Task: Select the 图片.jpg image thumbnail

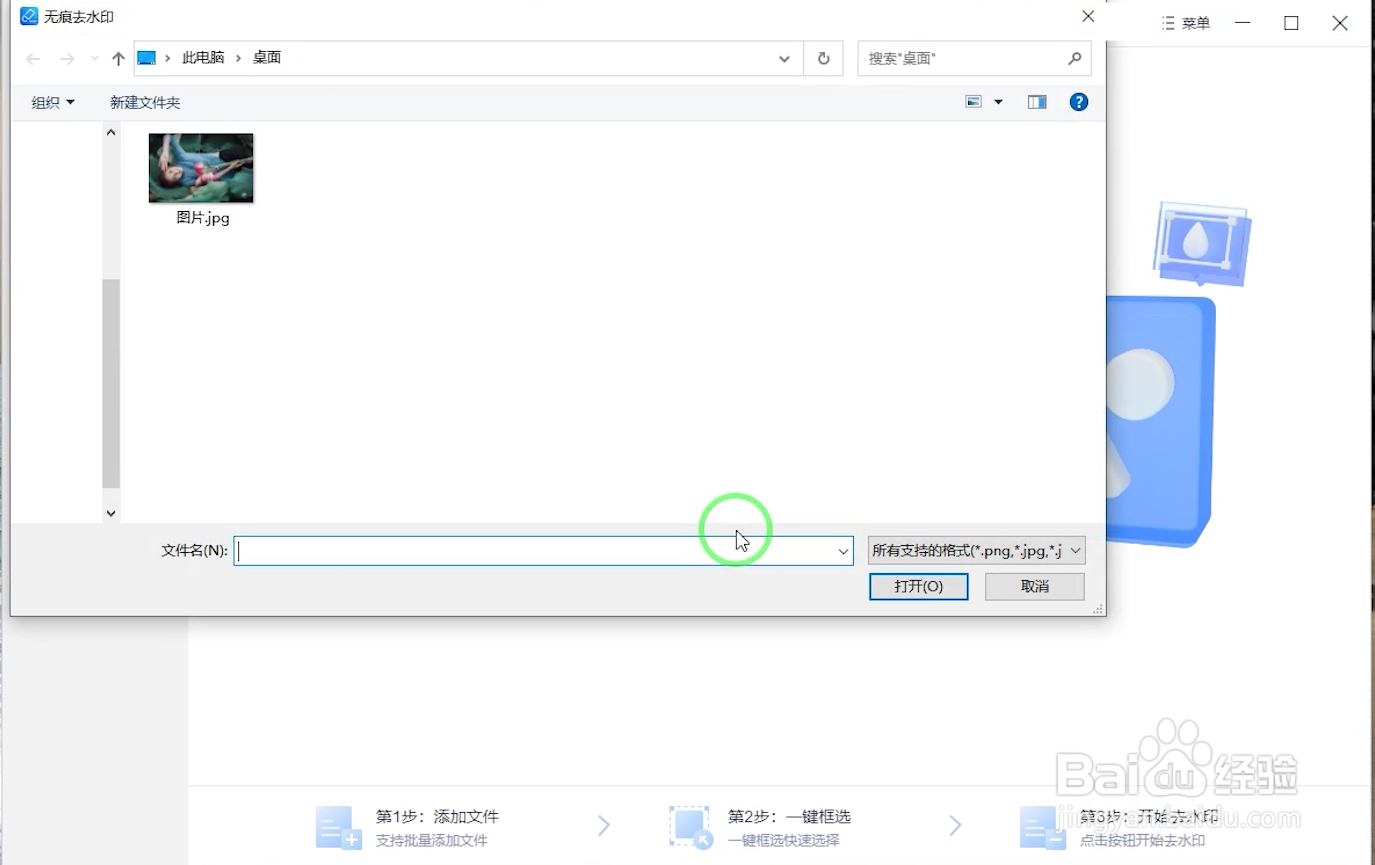Action: (x=200, y=167)
